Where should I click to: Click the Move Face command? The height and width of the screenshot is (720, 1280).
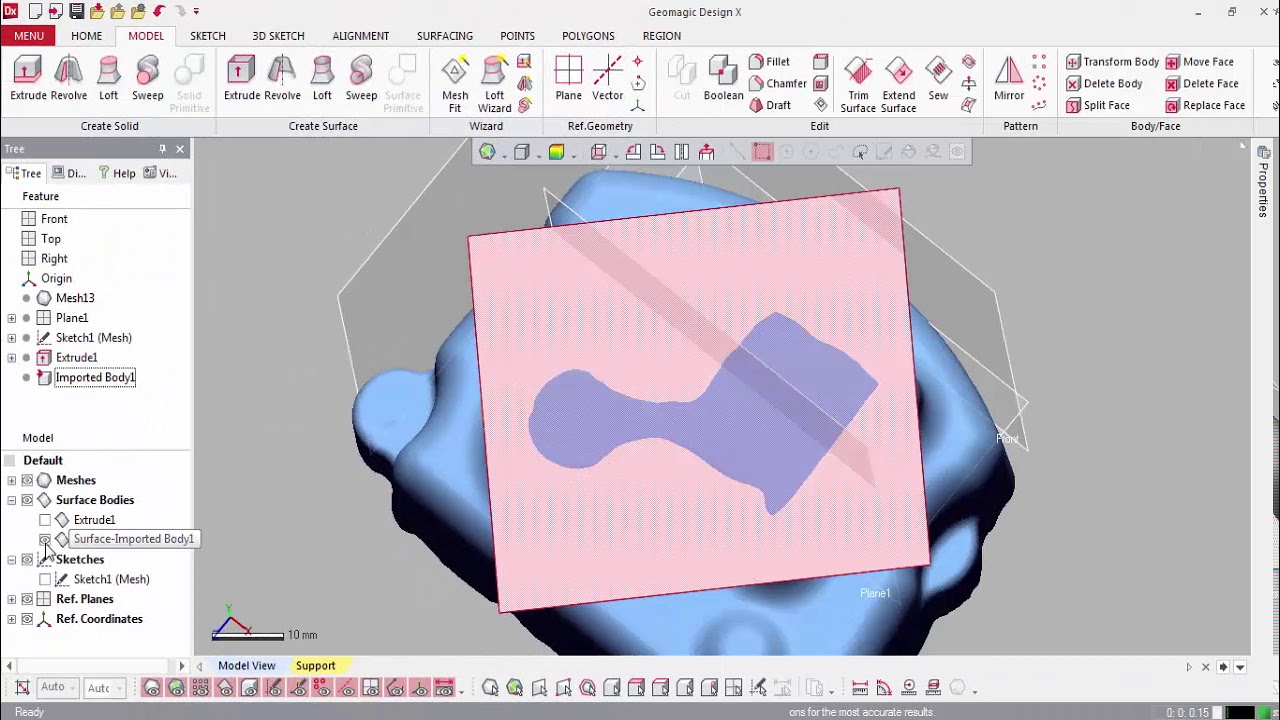(x=1199, y=62)
